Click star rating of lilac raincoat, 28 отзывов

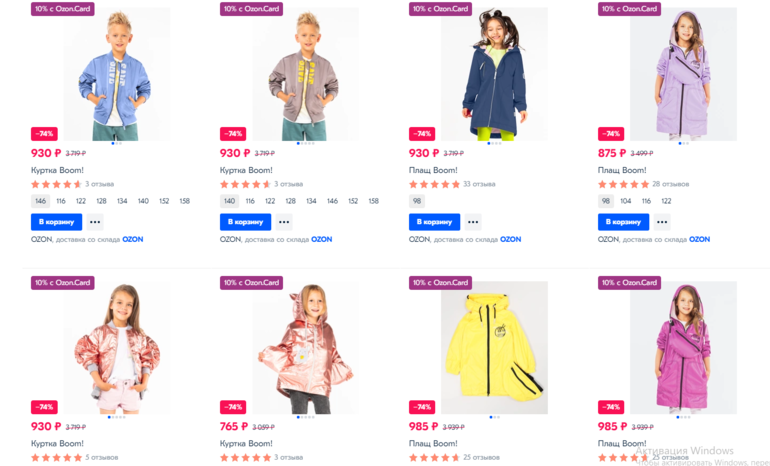tap(623, 184)
